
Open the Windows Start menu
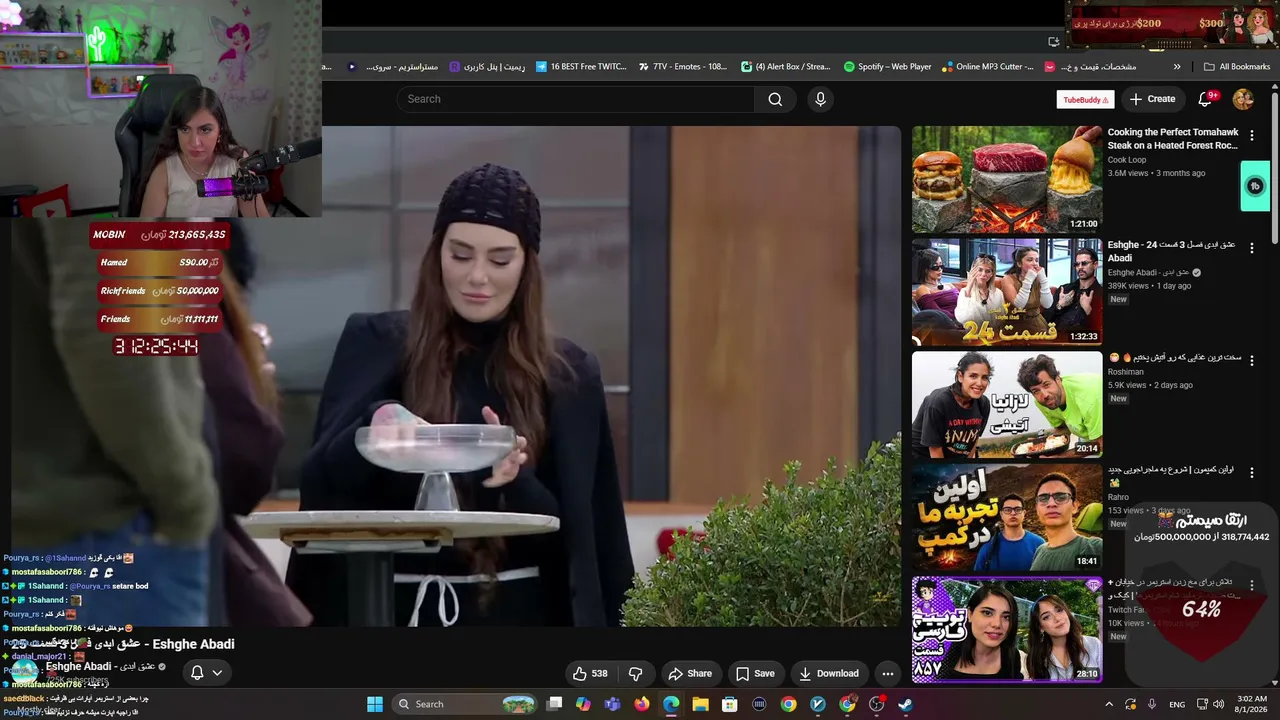pyautogui.click(x=375, y=704)
